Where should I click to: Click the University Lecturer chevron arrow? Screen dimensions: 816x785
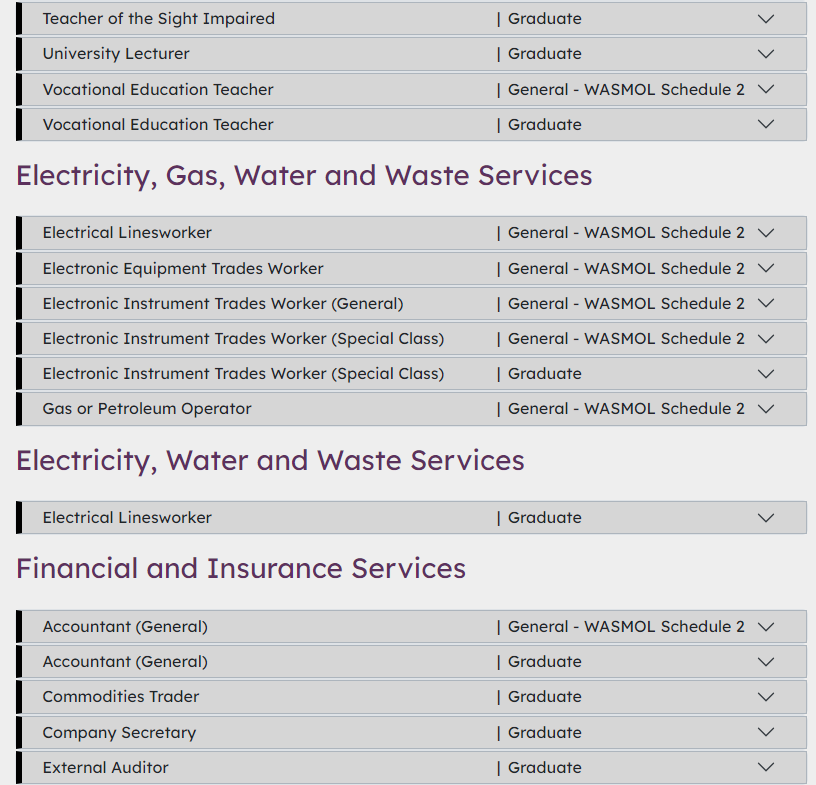[766, 54]
